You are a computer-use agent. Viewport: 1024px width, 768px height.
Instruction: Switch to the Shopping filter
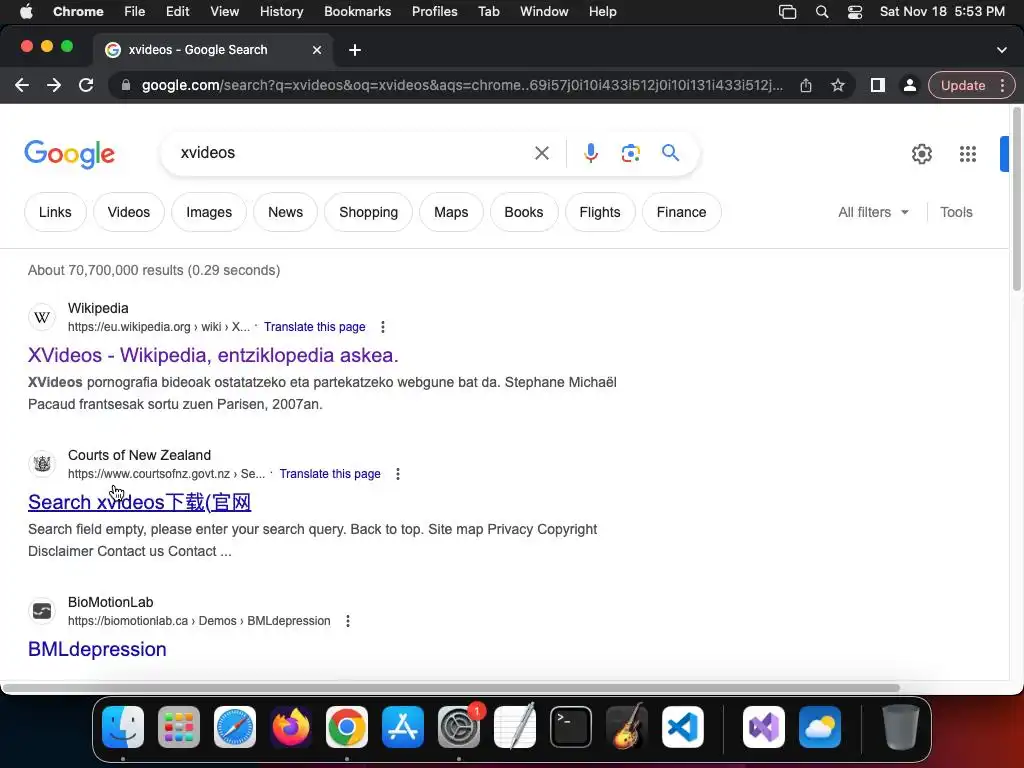coord(368,212)
